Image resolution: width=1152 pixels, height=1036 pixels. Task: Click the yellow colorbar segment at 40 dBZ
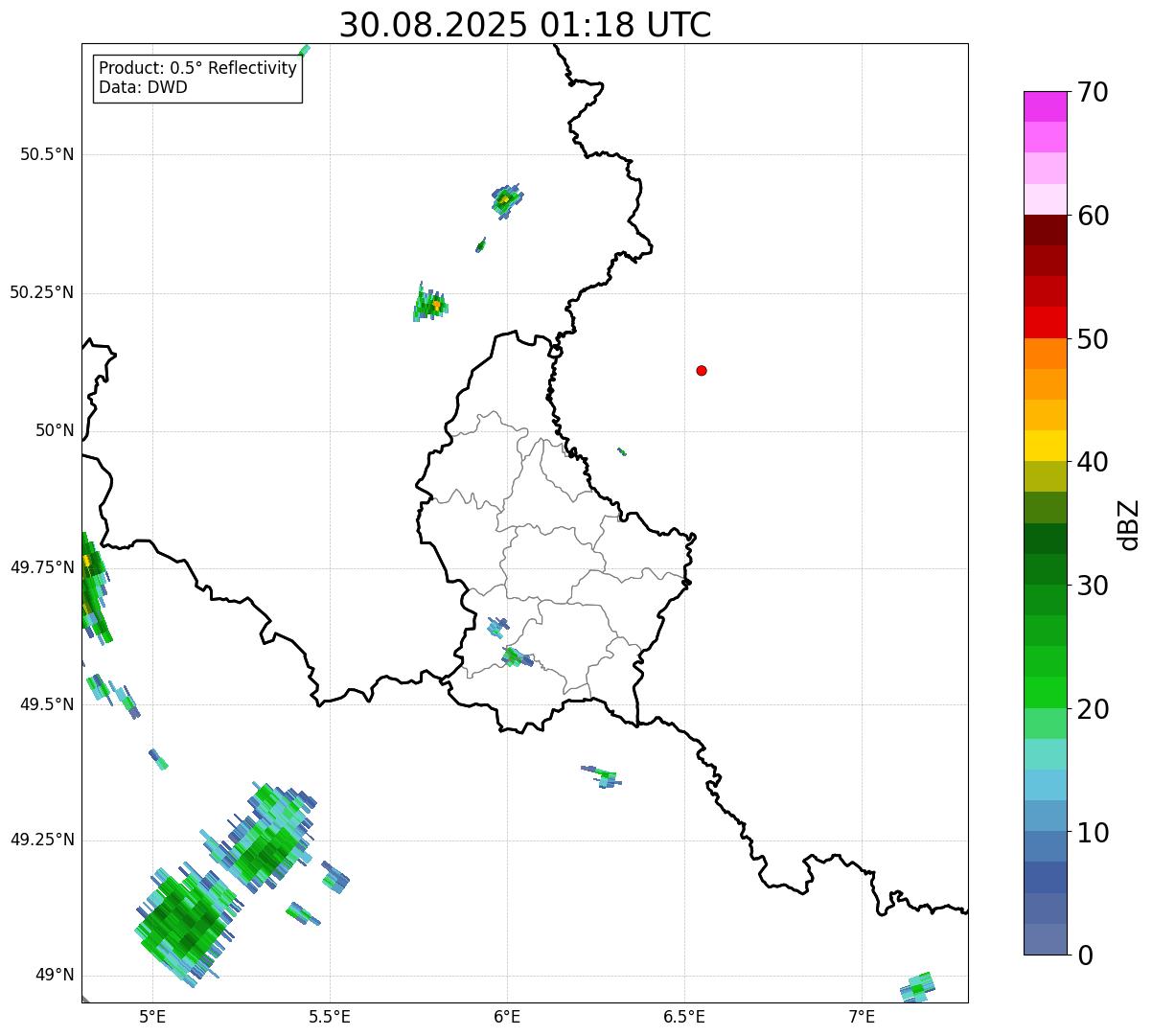[x=1045, y=446]
